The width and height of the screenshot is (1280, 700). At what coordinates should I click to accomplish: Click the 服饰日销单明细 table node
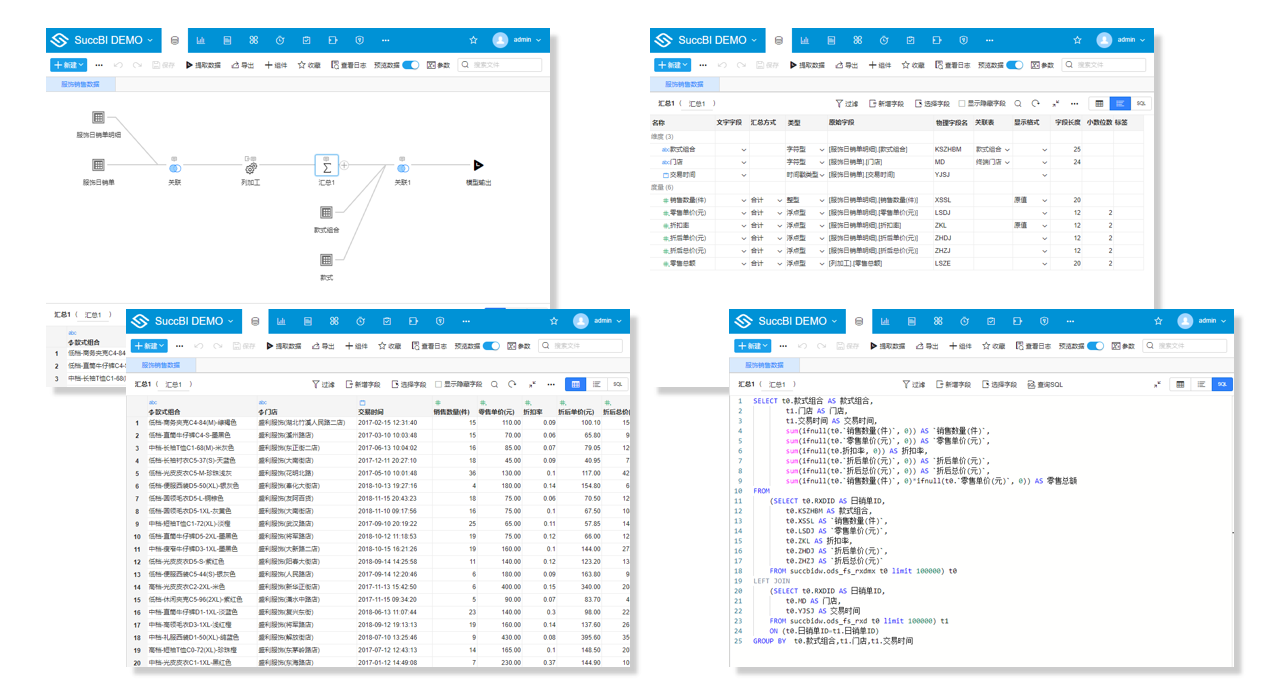(x=98, y=118)
